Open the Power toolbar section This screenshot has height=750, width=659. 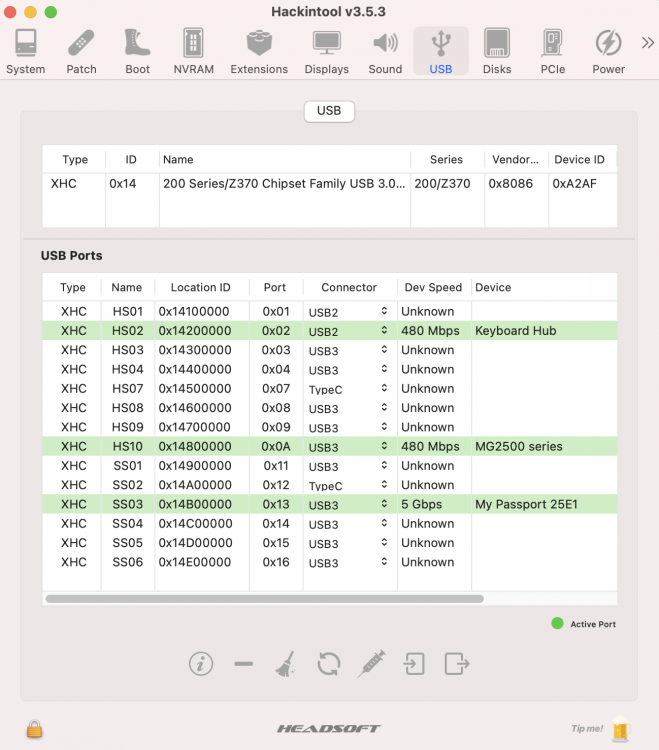(x=608, y=51)
